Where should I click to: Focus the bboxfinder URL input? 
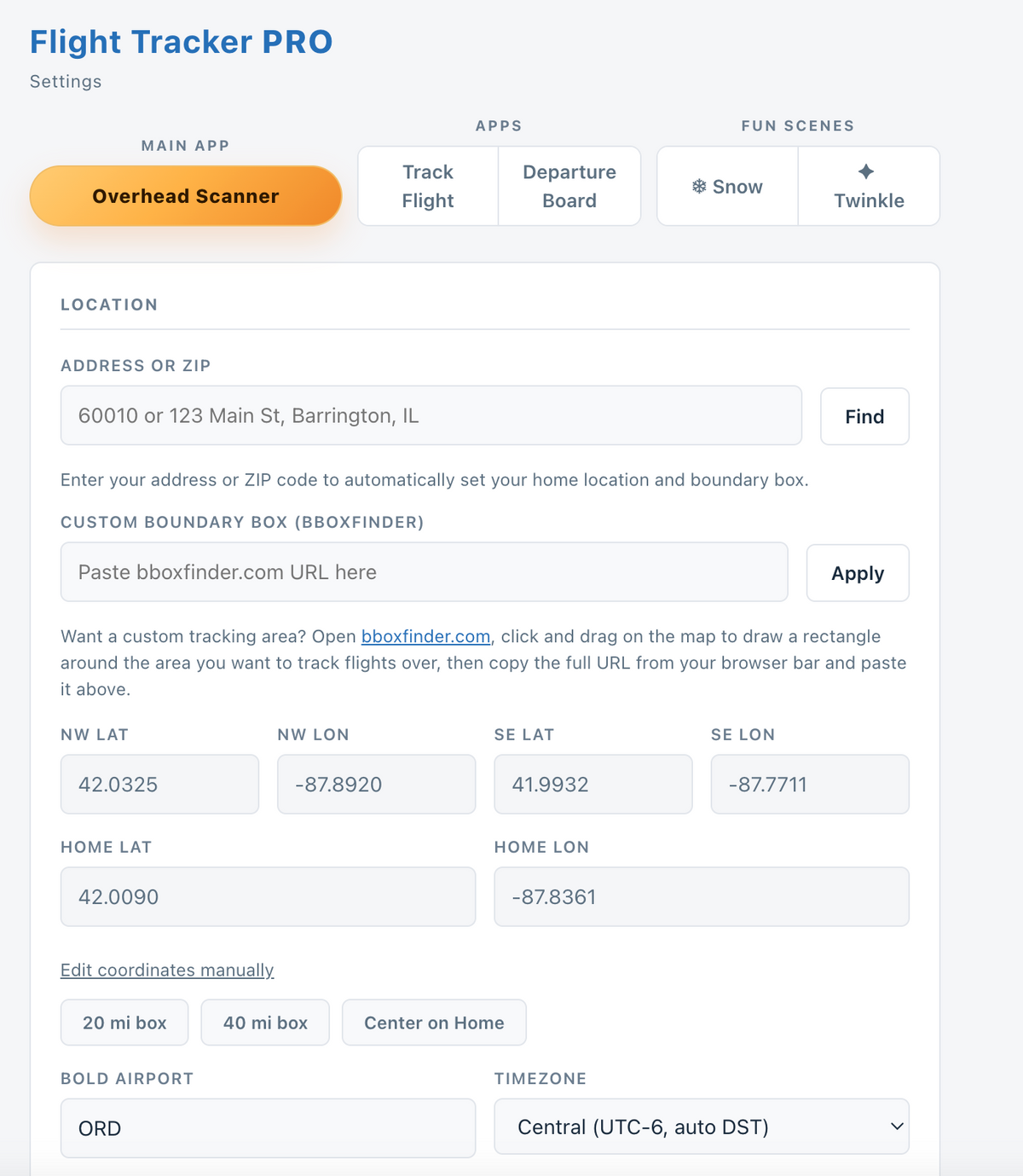click(x=424, y=572)
